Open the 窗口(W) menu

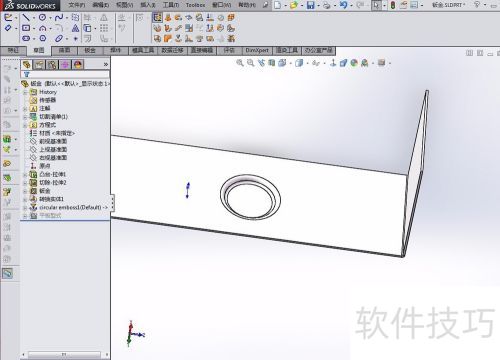pos(221,5)
